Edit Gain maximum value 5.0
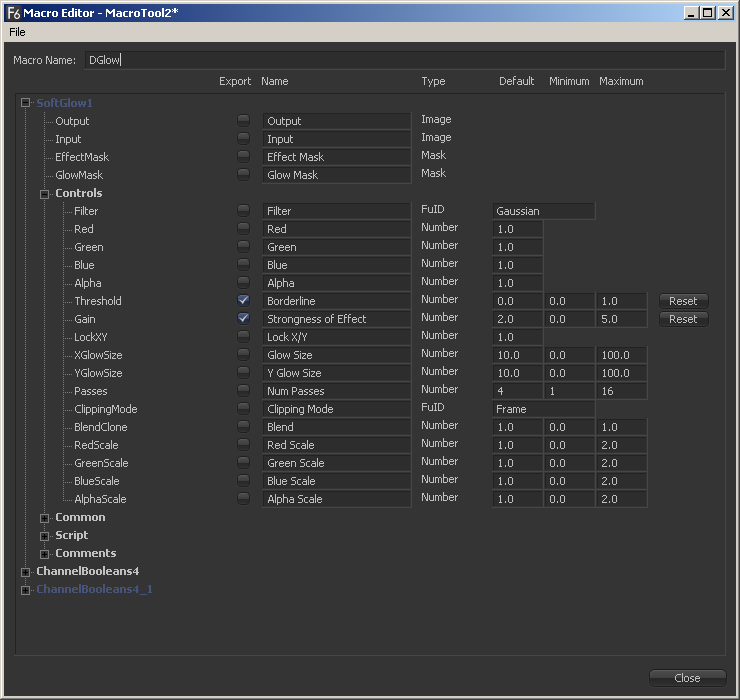This screenshot has height=700, width=740. tap(621, 319)
